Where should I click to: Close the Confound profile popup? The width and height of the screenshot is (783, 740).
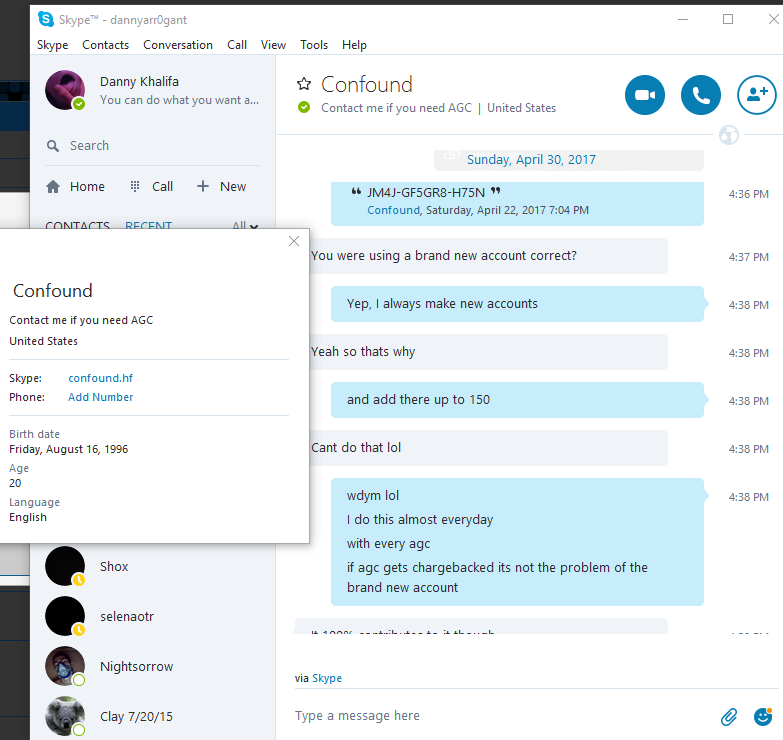tap(294, 241)
